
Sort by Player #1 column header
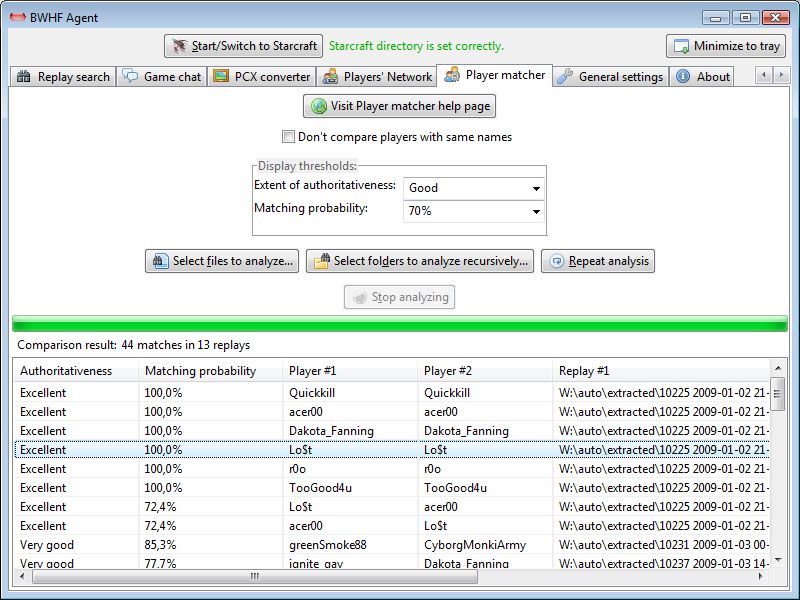click(350, 371)
